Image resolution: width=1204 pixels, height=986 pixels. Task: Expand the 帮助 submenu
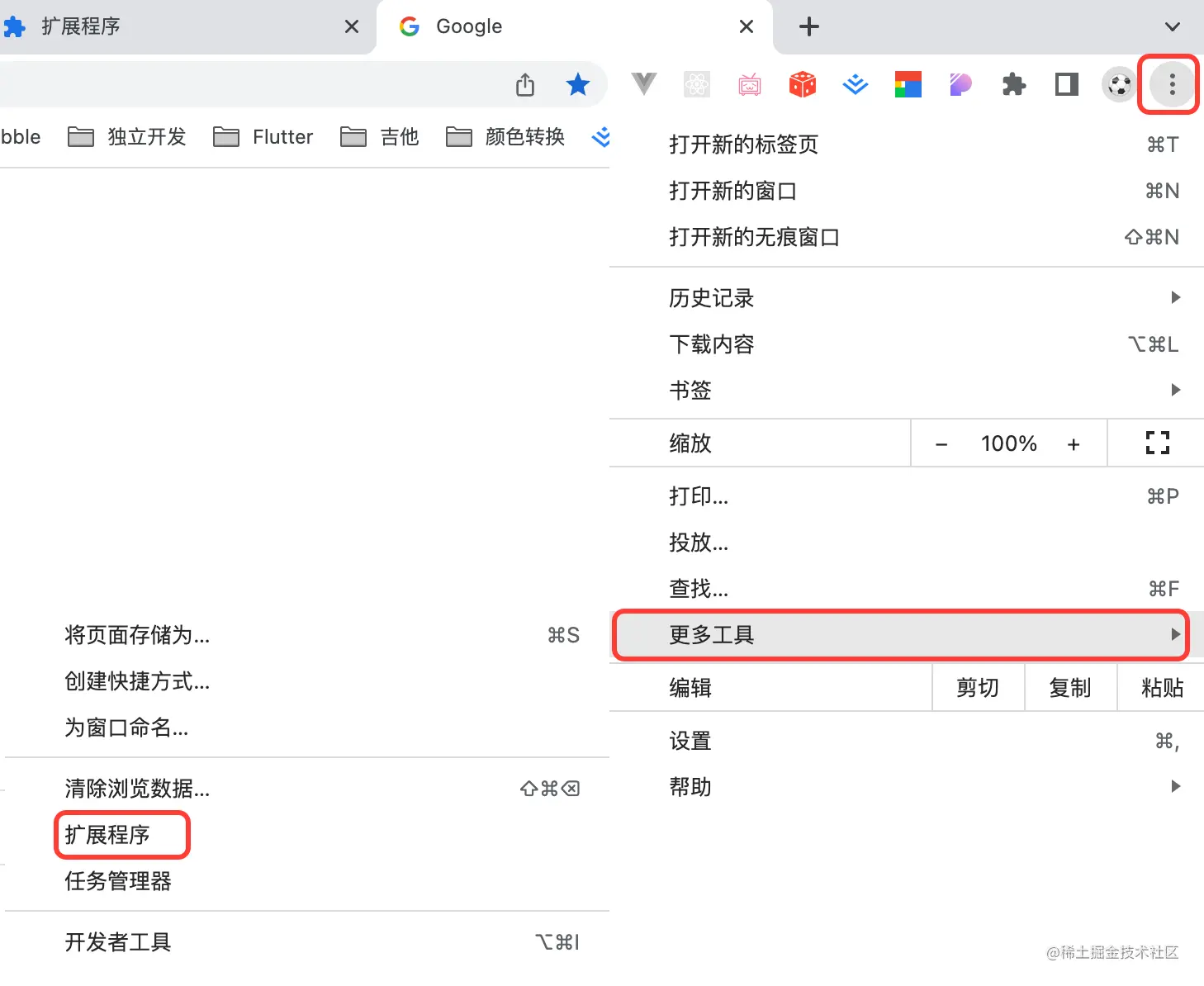907,787
